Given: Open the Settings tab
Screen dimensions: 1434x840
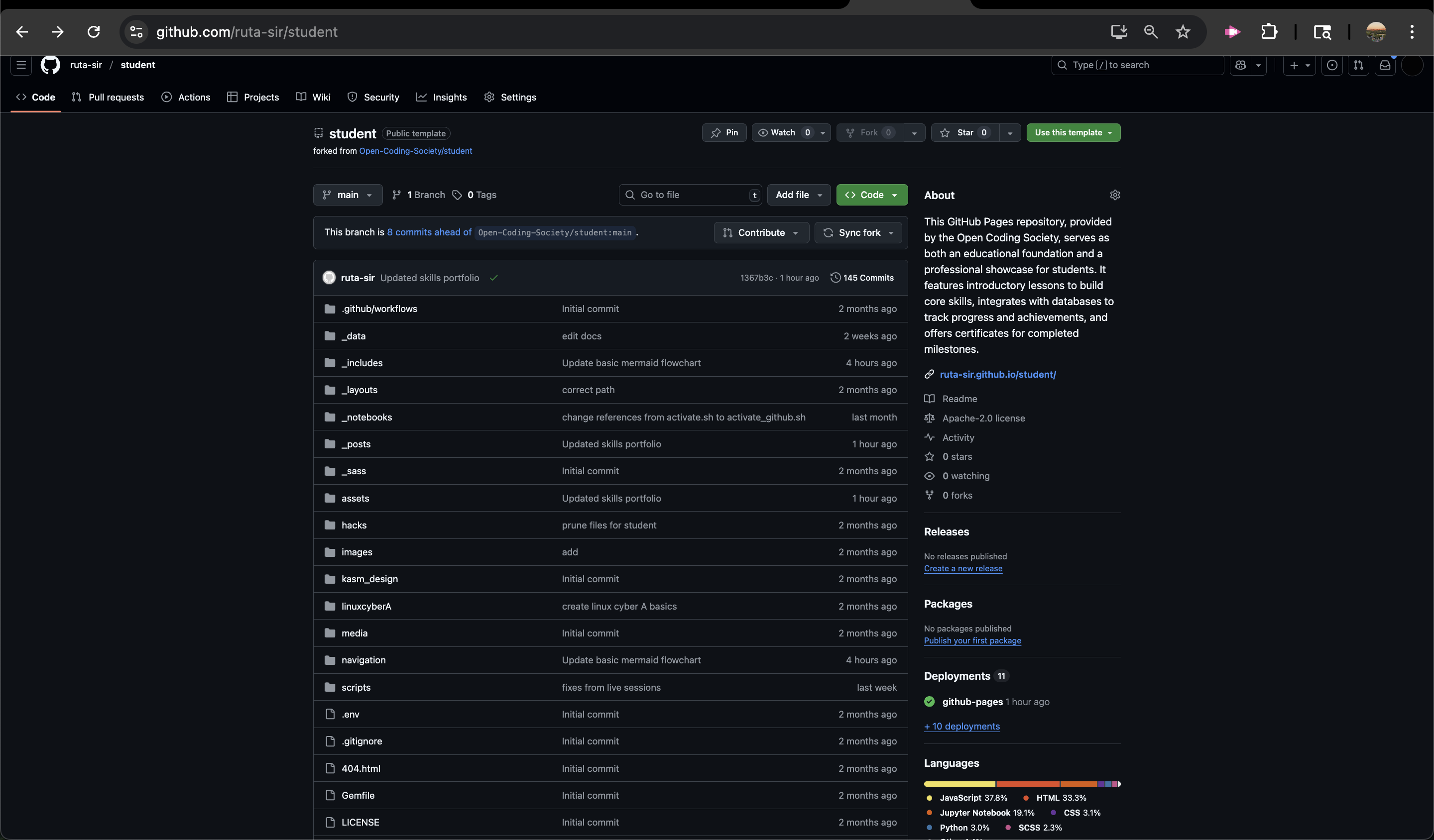Looking at the screenshot, I should pos(510,97).
